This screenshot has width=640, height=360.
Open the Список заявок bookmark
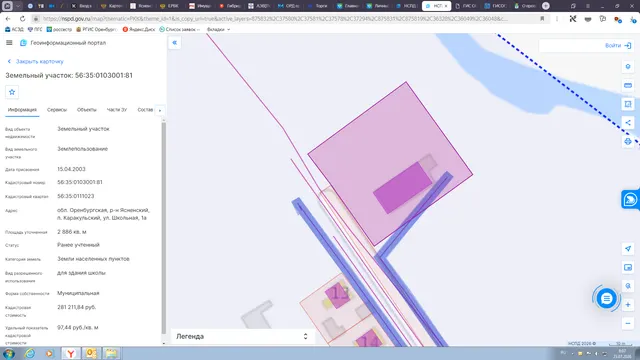click(179, 29)
